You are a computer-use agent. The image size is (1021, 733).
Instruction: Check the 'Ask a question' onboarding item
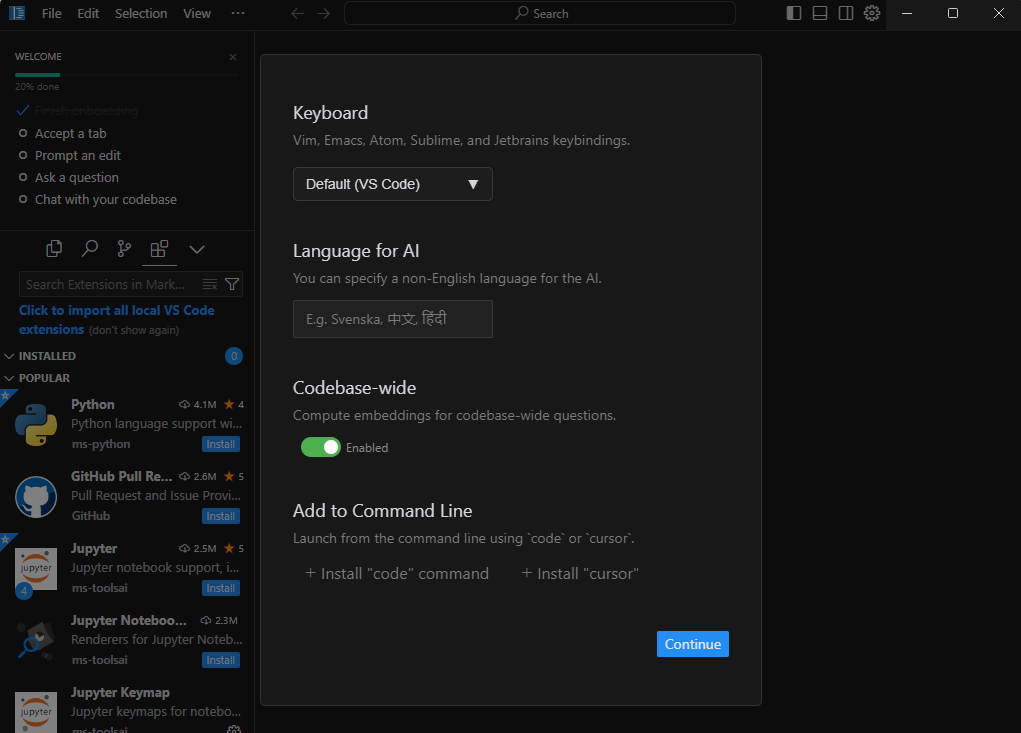coord(24,177)
